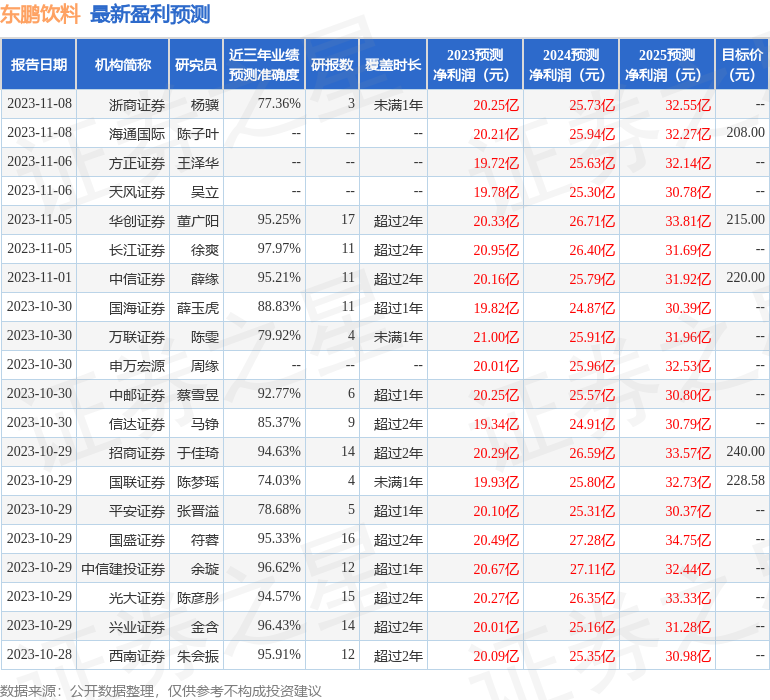The width and height of the screenshot is (770, 700).
Task: Select the 机构简称 column header
Action: tap(123, 64)
